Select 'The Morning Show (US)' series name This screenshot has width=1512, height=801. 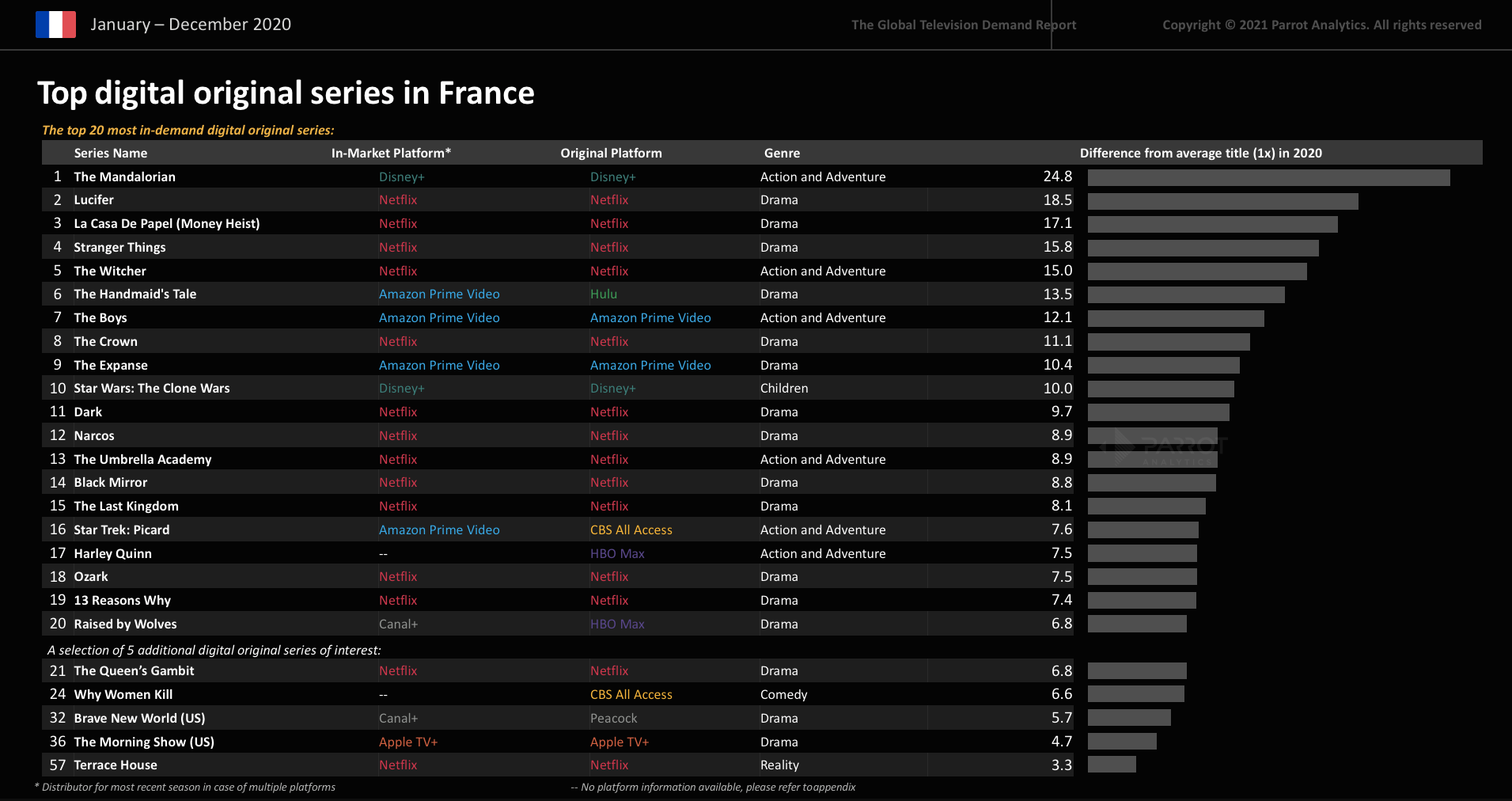coord(144,742)
